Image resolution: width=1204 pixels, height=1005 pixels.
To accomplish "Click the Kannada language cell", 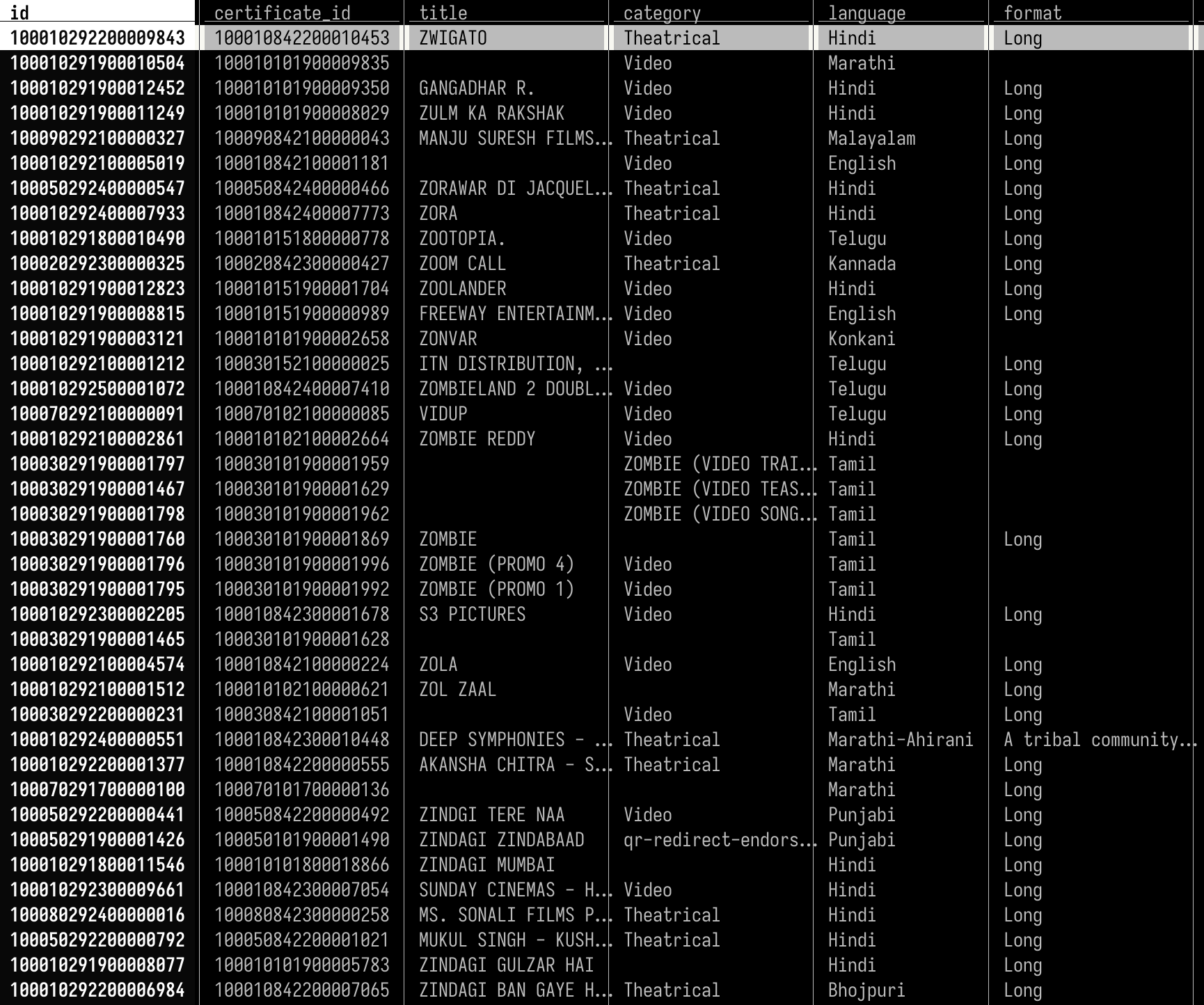I will click(862, 264).
